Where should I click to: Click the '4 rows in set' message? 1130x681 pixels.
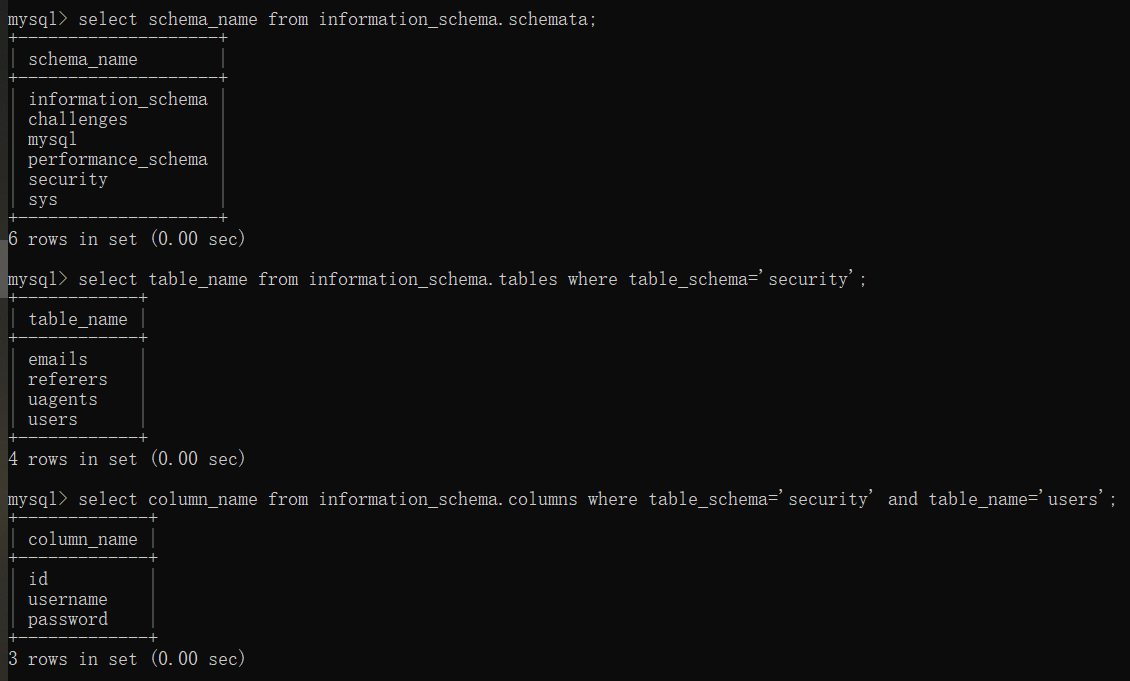pos(126,459)
